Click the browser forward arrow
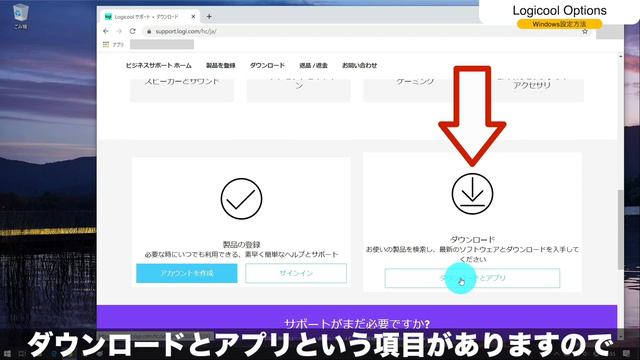Image resolution: width=640 pixels, height=360 pixels. click(119, 31)
